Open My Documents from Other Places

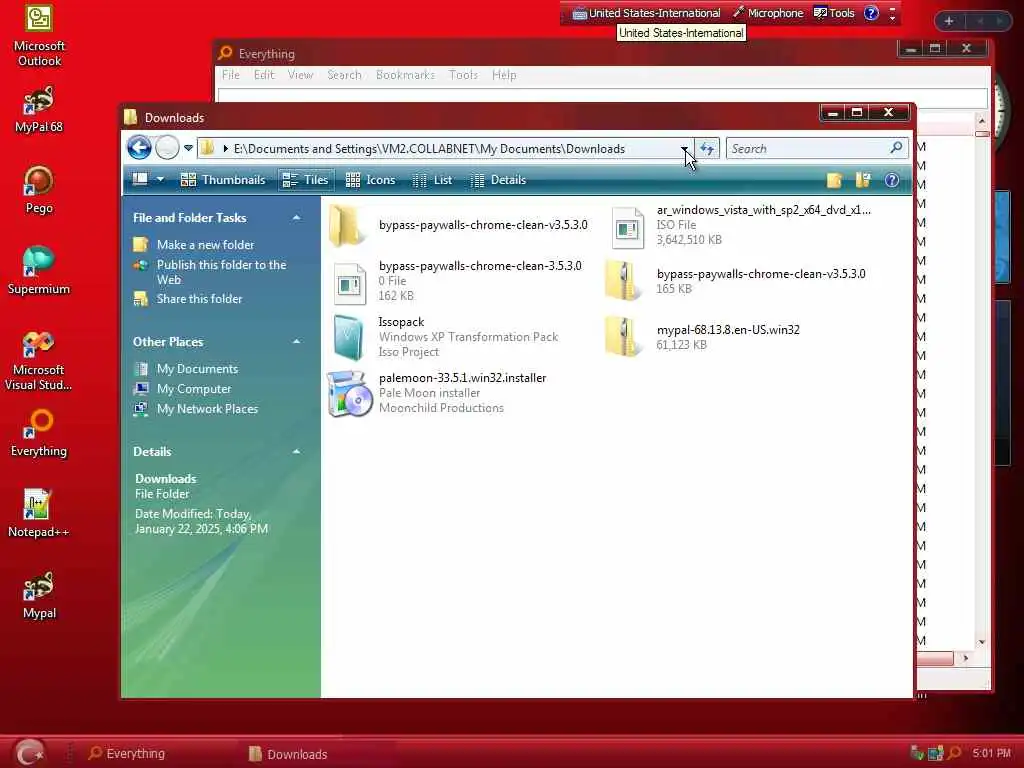(x=197, y=368)
